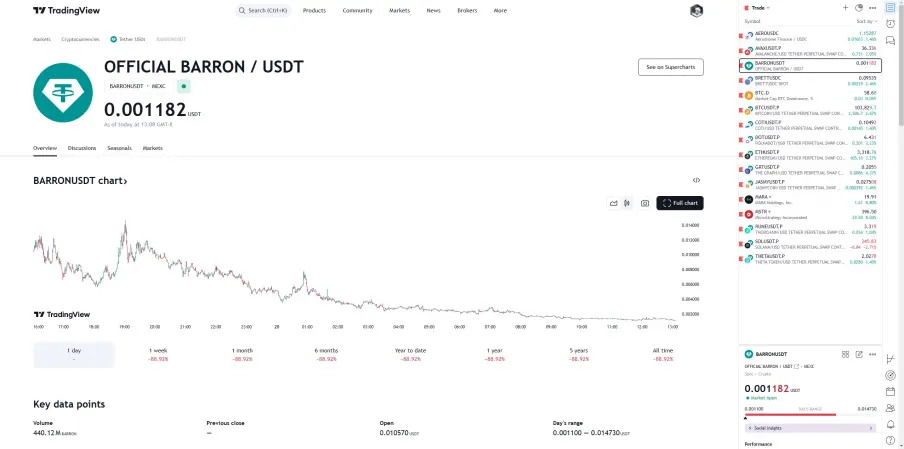Switch chart to area style
This screenshot has width=904, height=449.
pos(613,203)
